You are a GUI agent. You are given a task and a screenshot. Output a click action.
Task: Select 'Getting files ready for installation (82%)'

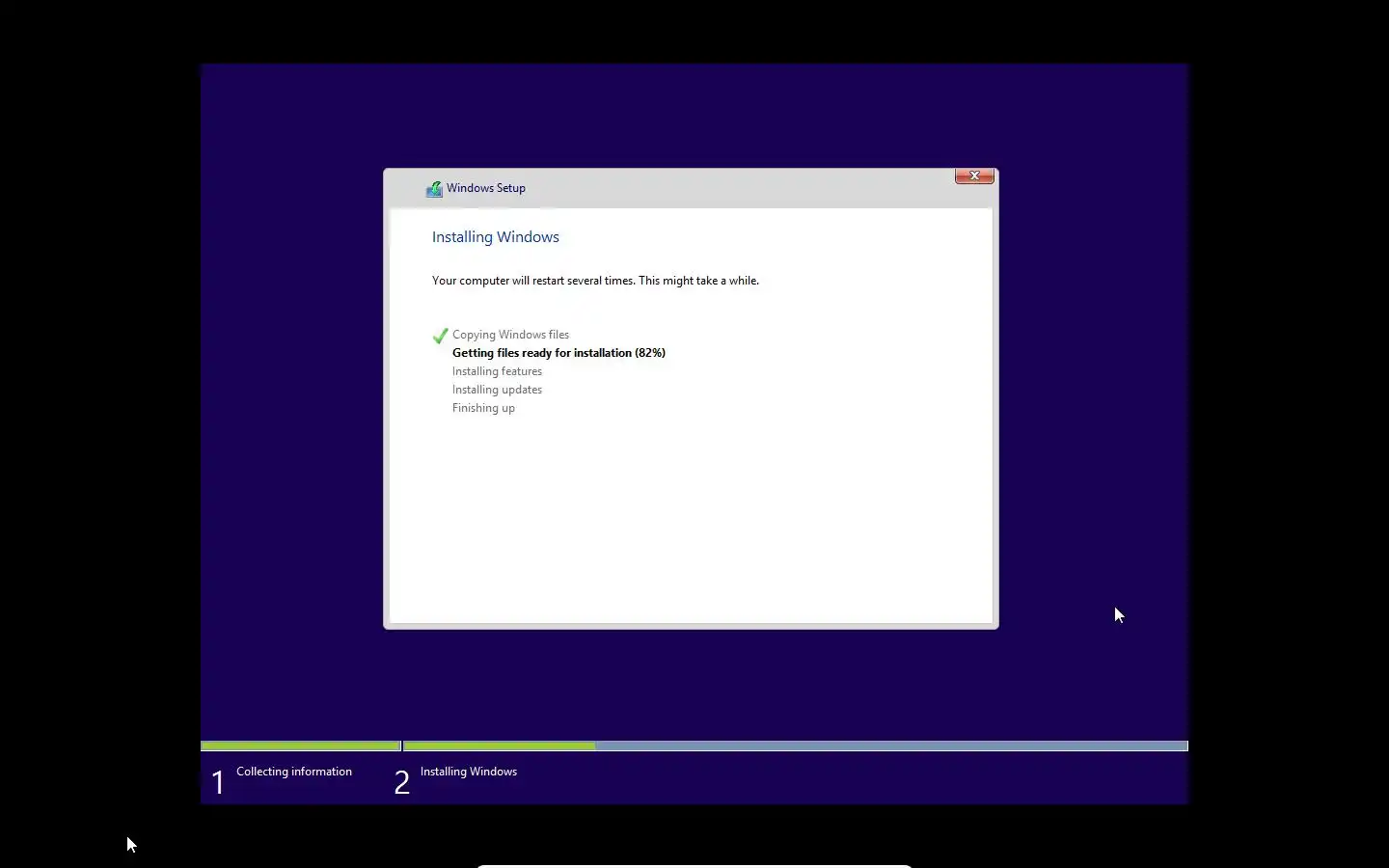[559, 353]
